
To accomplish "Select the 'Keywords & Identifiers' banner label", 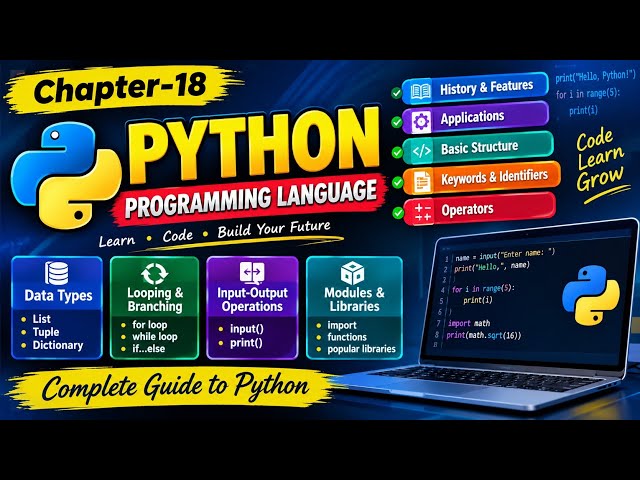I will tap(494, 177).
